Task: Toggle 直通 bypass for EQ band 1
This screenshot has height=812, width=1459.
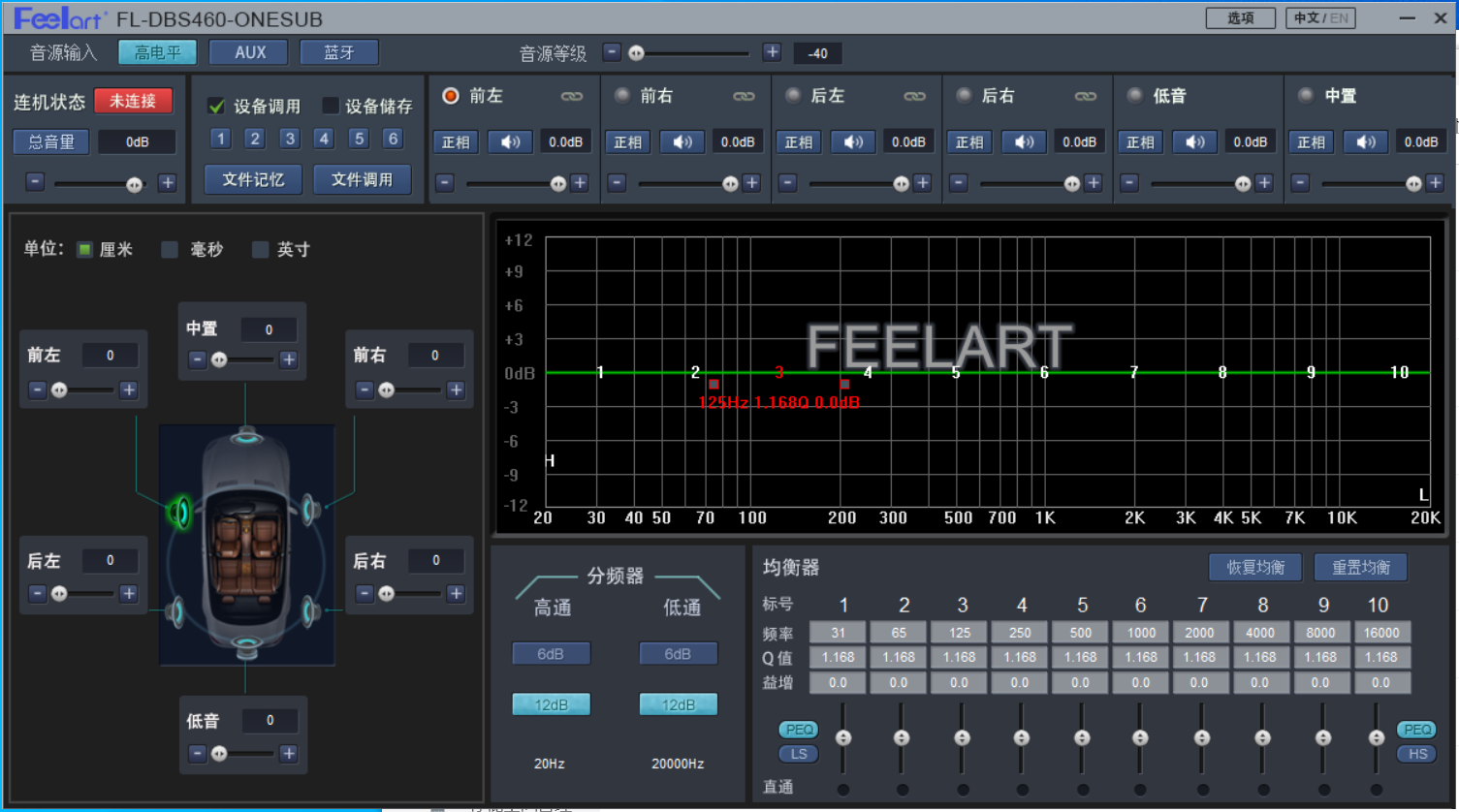Action: (x=843, y=789)
